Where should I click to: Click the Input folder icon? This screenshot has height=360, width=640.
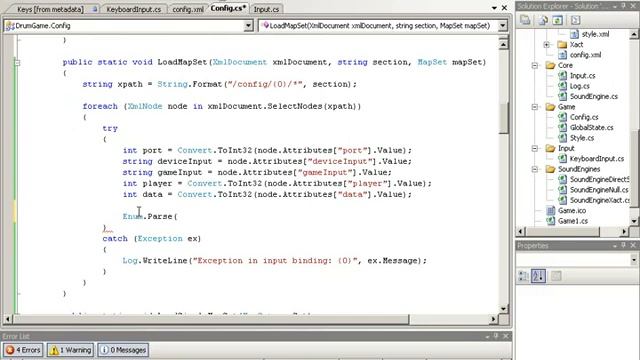[x=550, y=149]
